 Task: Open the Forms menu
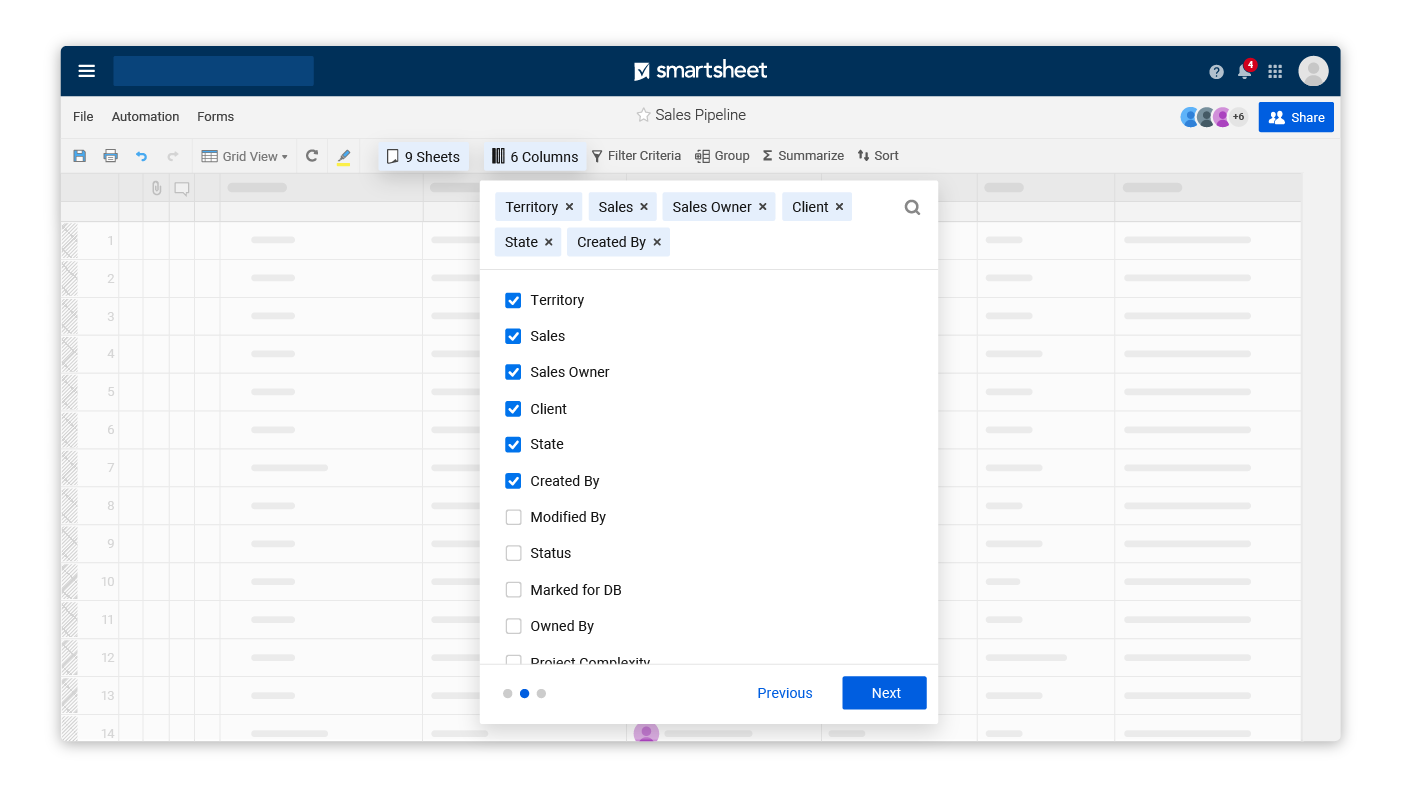215,116
